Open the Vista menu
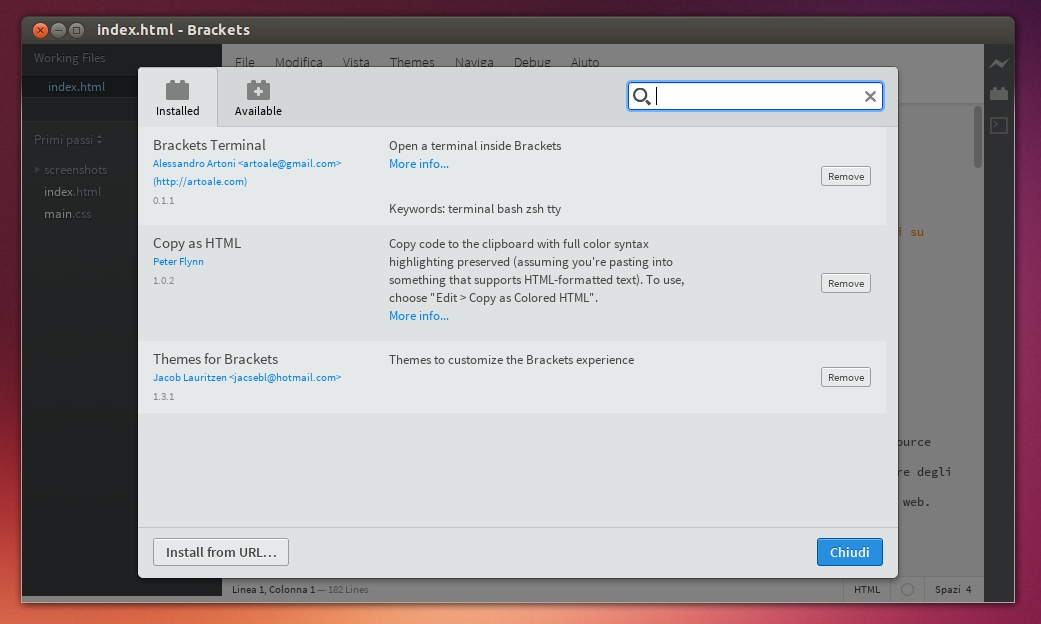Image resolution: width=1041 pixels, height=624 pixels. tap(356, 62)
